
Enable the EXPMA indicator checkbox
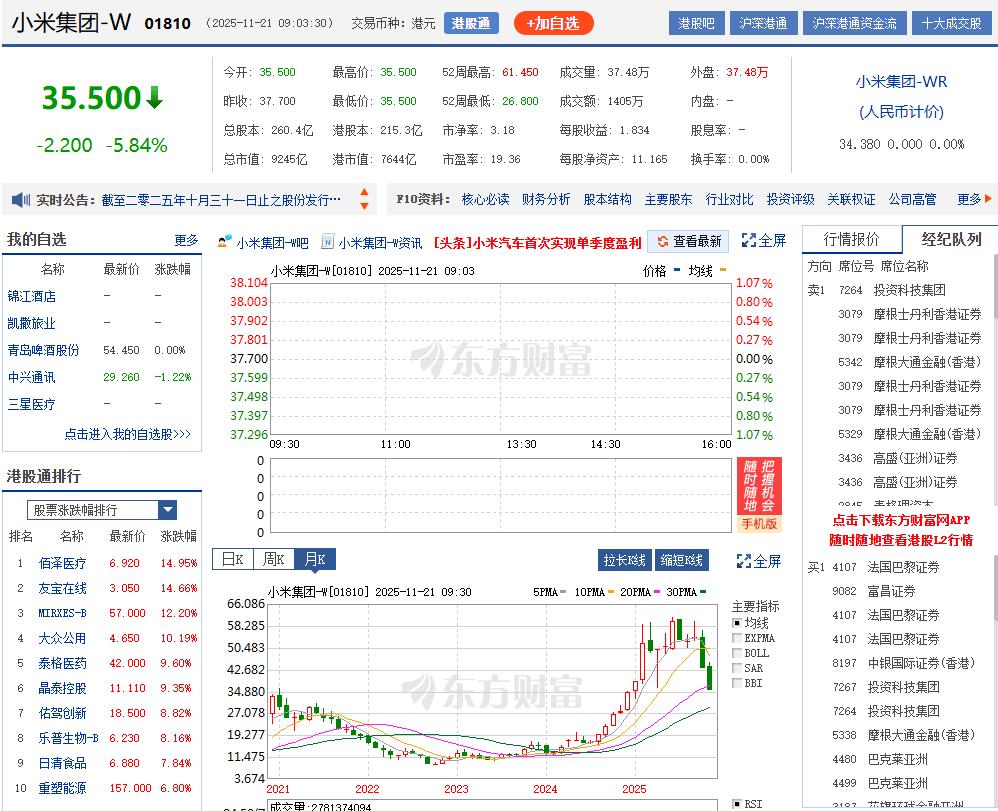(737, 638)
